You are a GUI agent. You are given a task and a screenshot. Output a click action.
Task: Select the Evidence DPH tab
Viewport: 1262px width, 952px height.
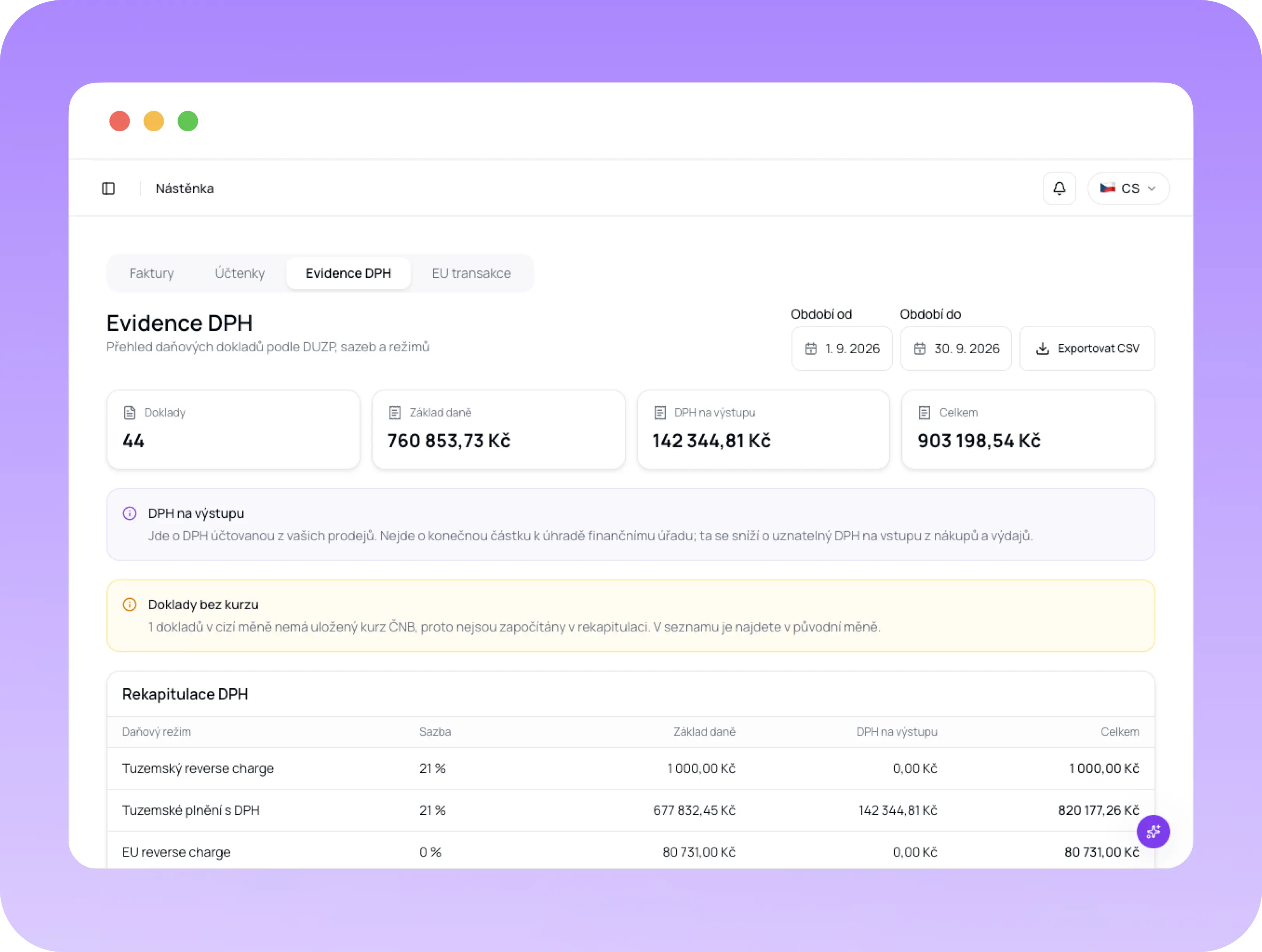[349, 273]
